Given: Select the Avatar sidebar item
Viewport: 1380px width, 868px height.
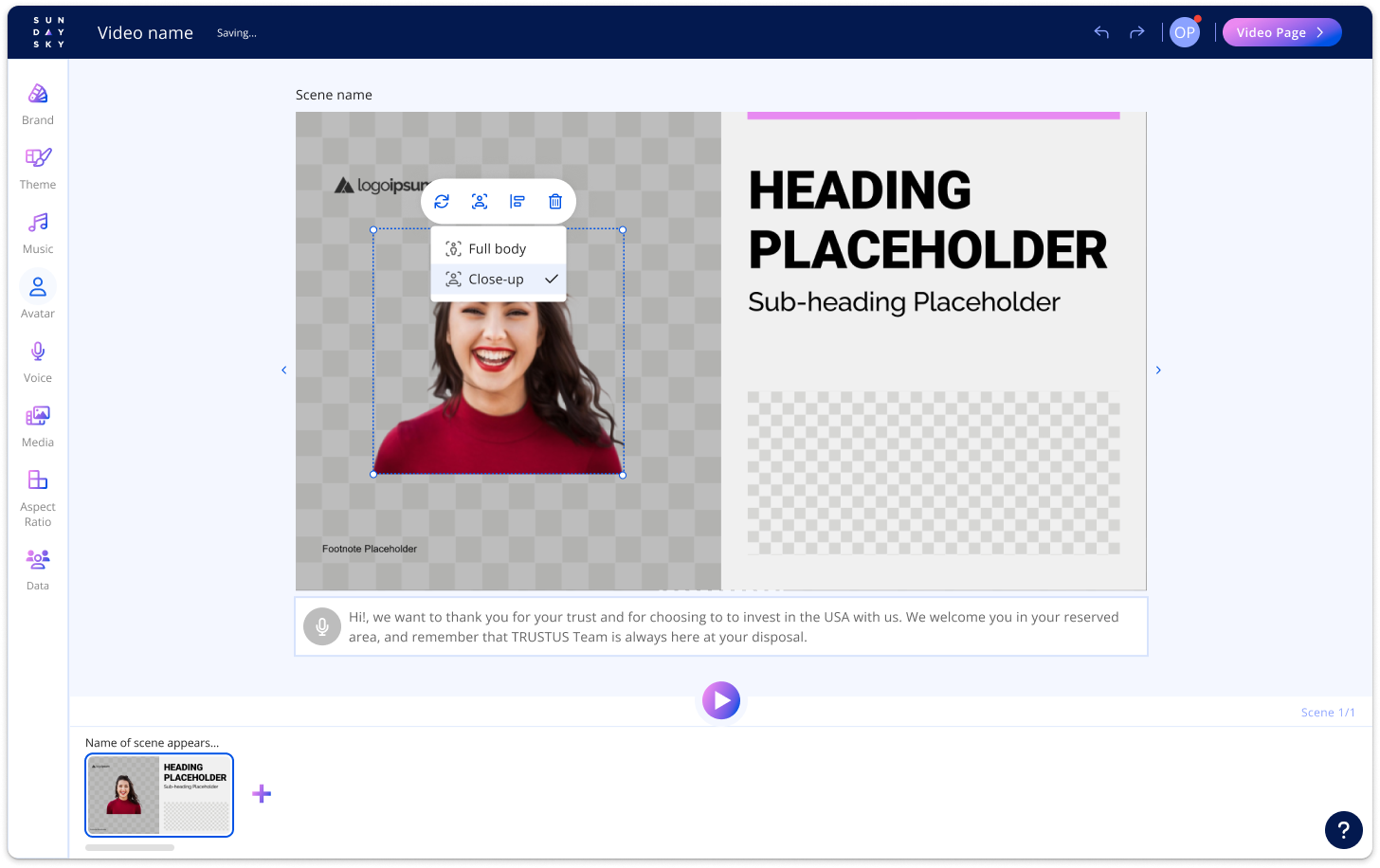Looking at the screenshot, I should pos(38,298).
